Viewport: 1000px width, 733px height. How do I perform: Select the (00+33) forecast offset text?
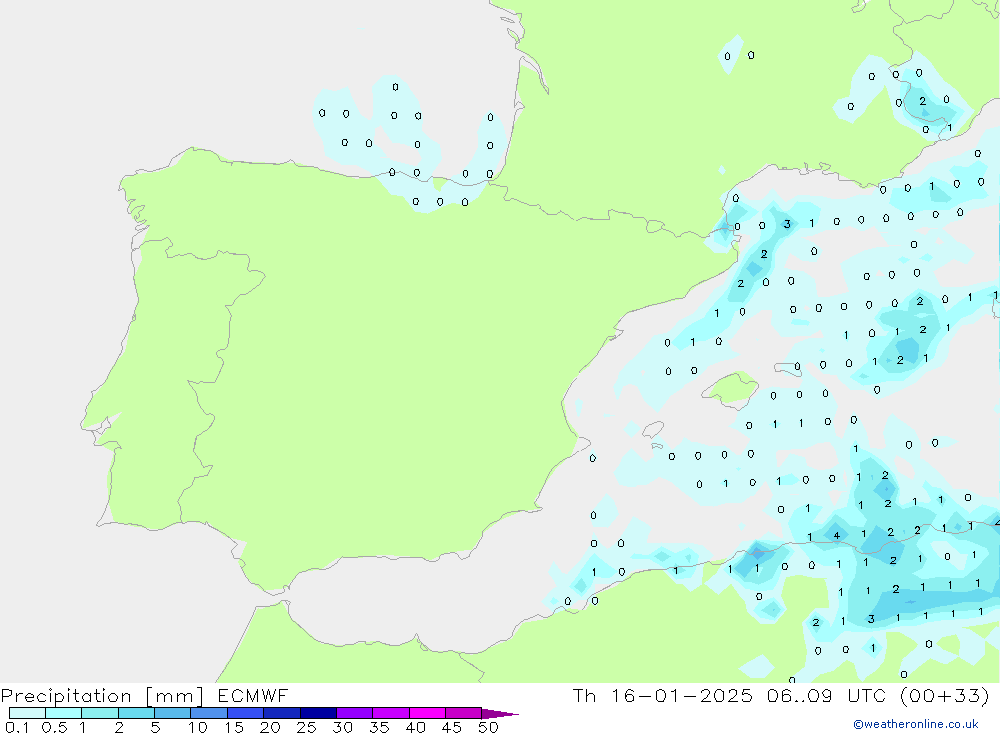pos(942,696)
